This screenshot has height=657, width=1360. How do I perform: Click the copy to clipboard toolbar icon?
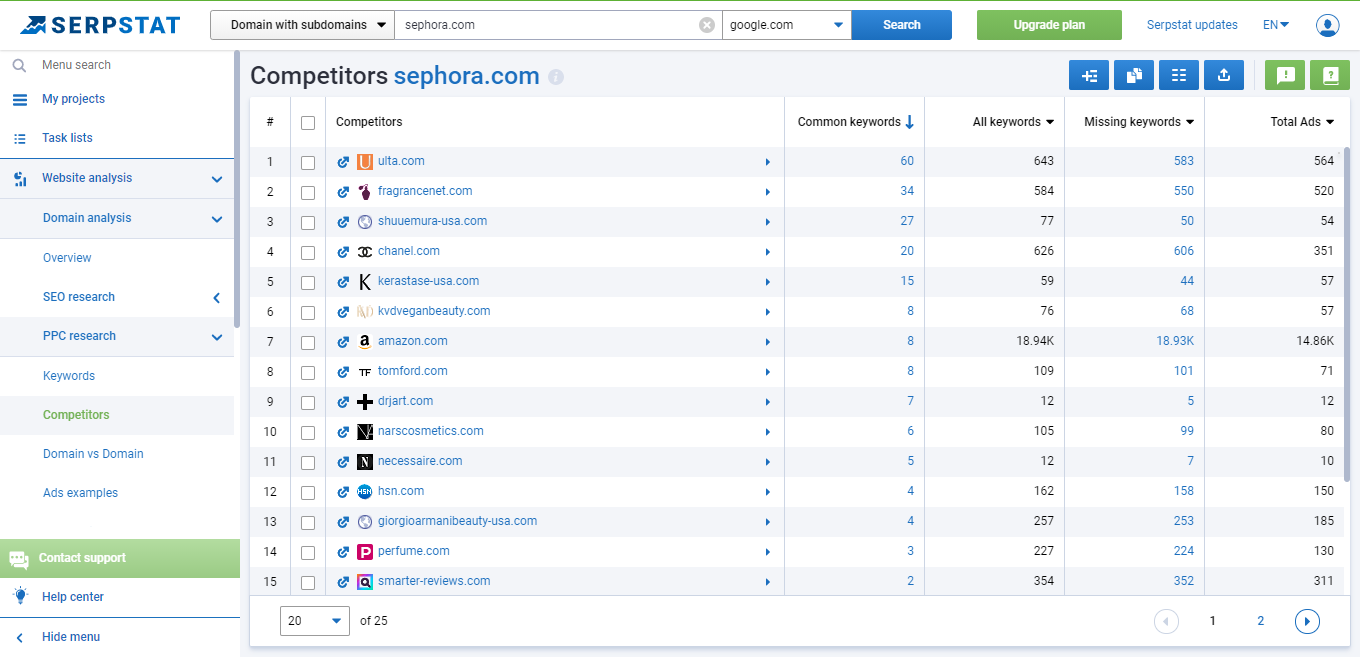click(1134, 75)
